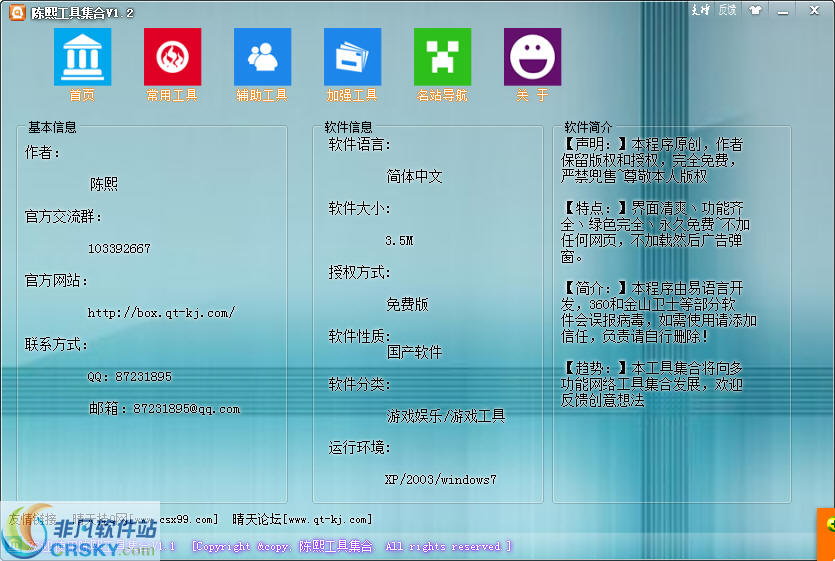The height and width of the screenshot is (561, 835).
Task: Click the QQ: 87231895 contact text
Action: 129,377
